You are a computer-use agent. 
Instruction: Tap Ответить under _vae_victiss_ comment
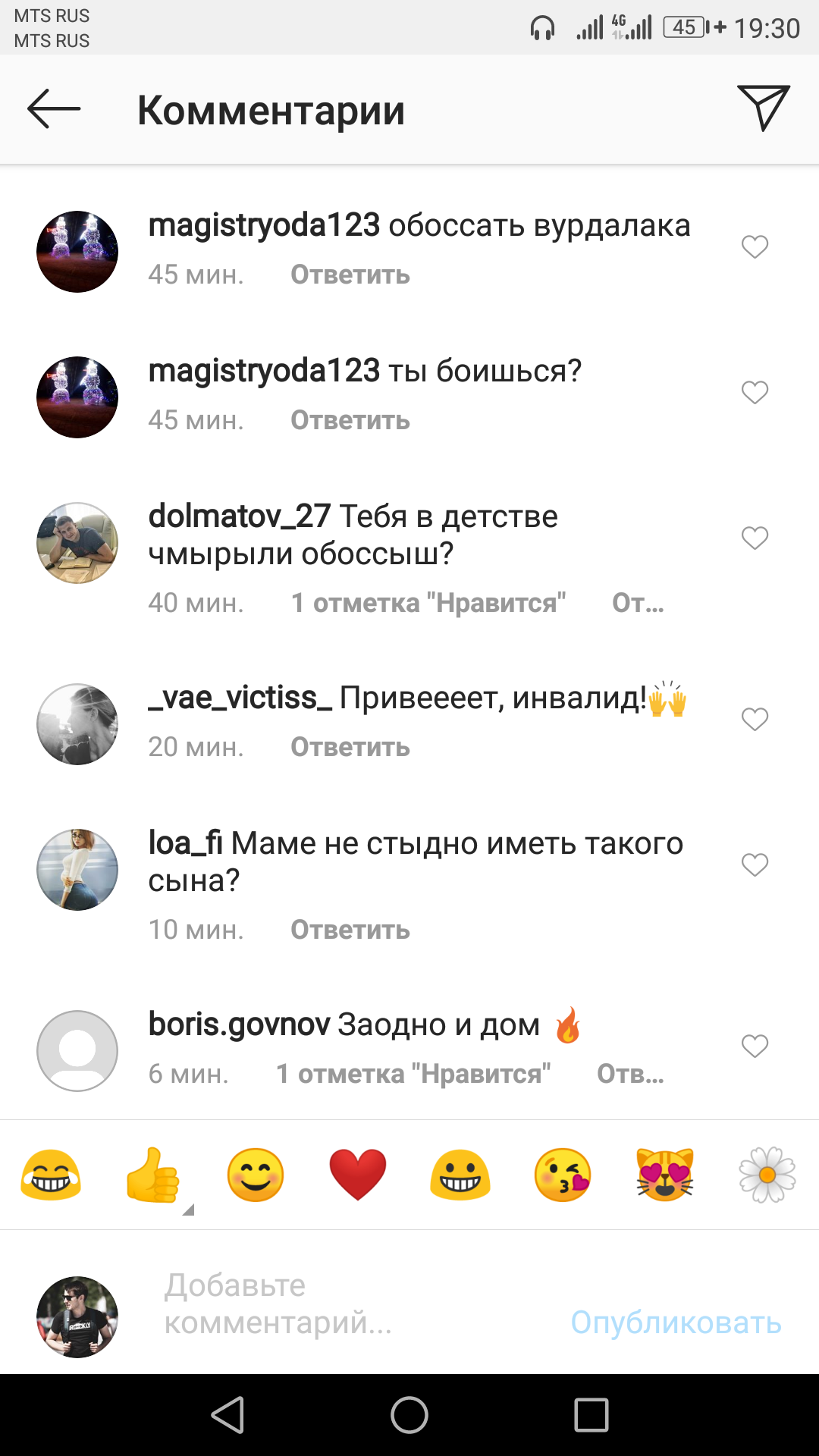point(350,747)
